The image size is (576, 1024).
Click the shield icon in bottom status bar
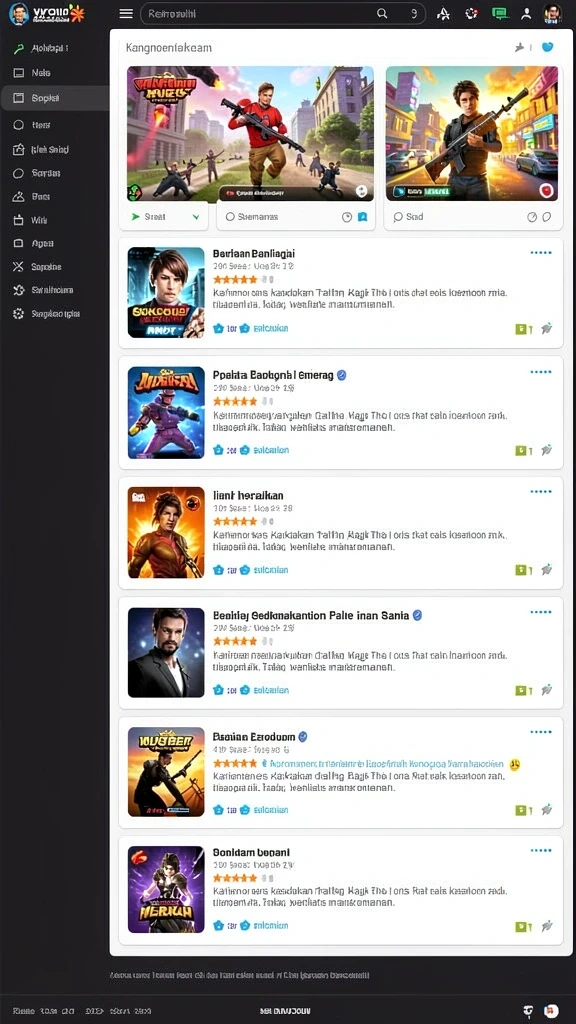pyautogui.click(x=528, y=1010)
